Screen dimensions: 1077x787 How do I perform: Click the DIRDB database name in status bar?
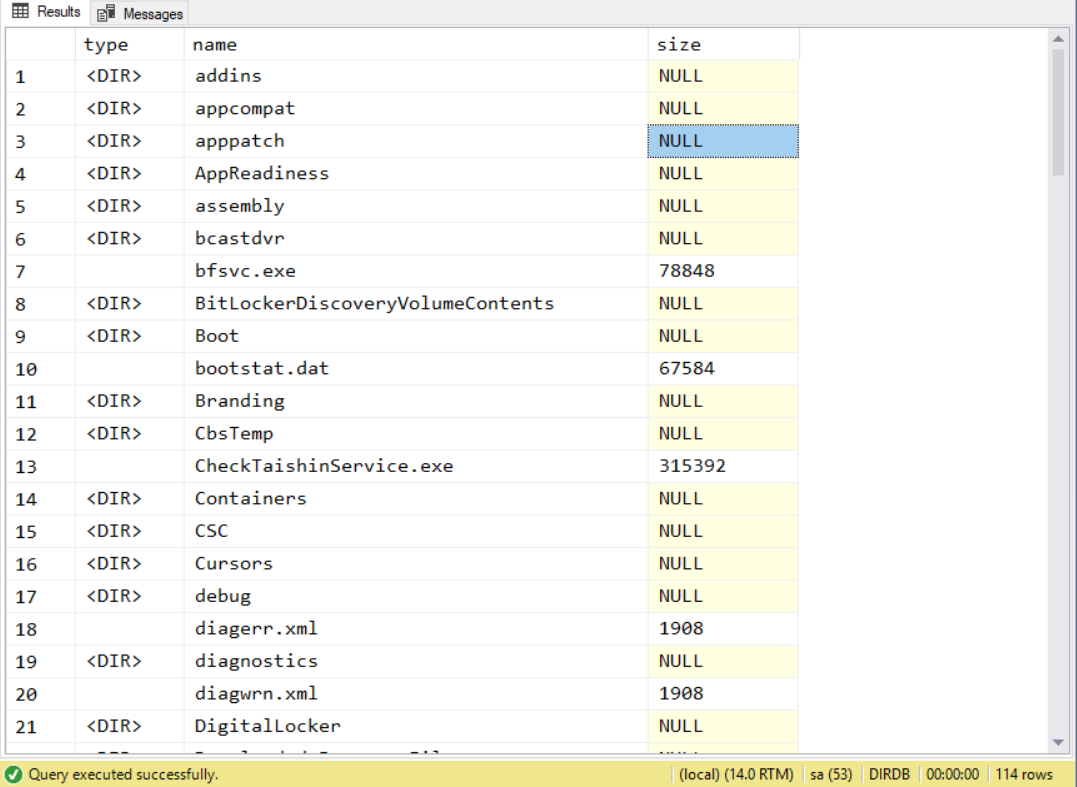click(x=882, y=774)
